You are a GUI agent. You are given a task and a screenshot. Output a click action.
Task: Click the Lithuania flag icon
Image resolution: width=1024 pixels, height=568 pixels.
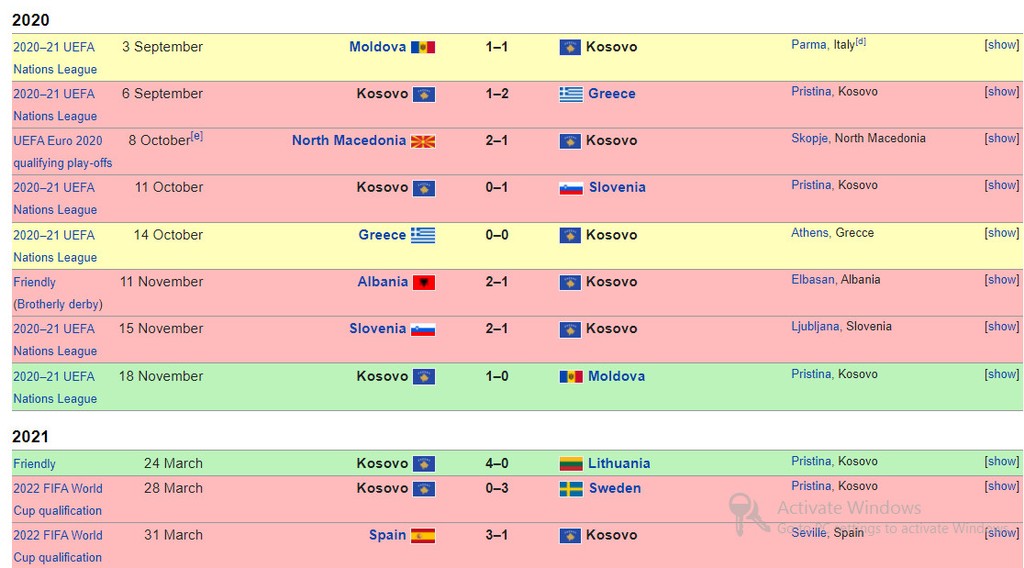click(x=571, y=464)
